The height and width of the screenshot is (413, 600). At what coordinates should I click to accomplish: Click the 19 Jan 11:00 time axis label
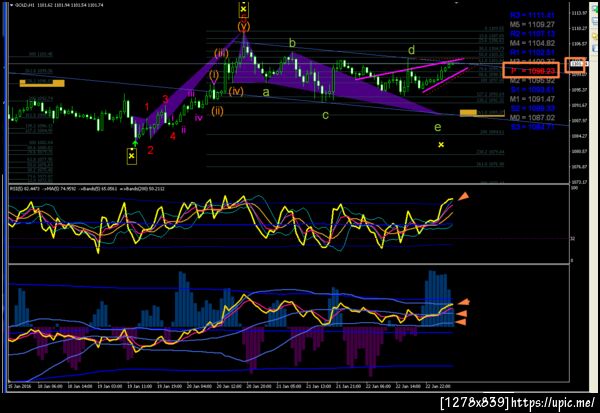coord(139,387)
